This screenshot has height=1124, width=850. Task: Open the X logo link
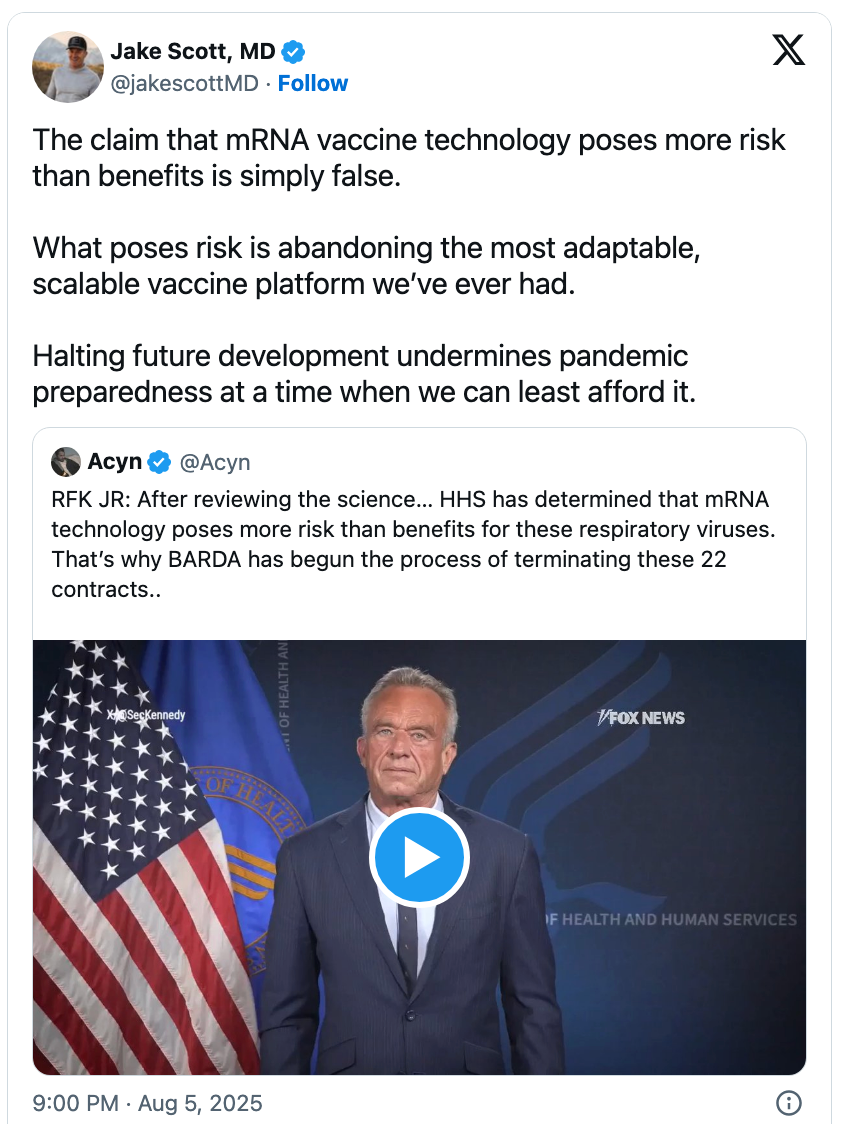[x=789, y=50]
